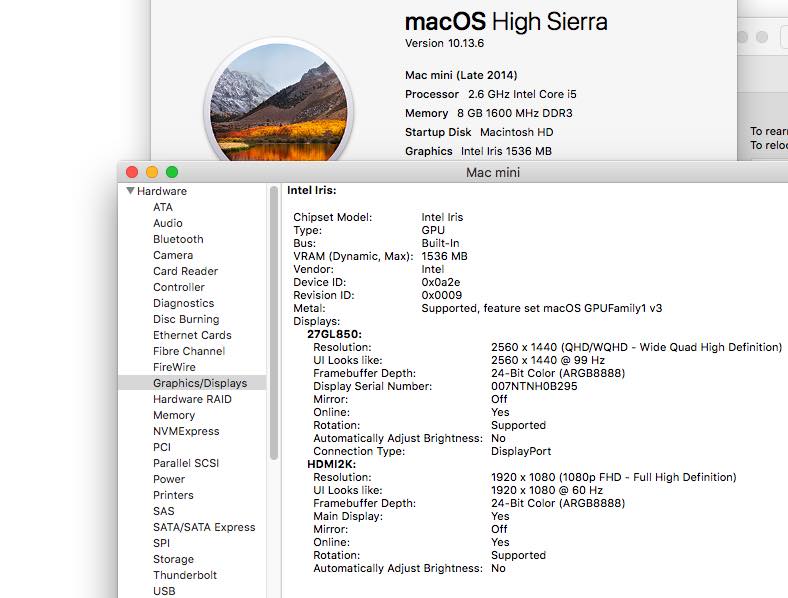Select SPI in the Hardware list

tap(161, 543)
